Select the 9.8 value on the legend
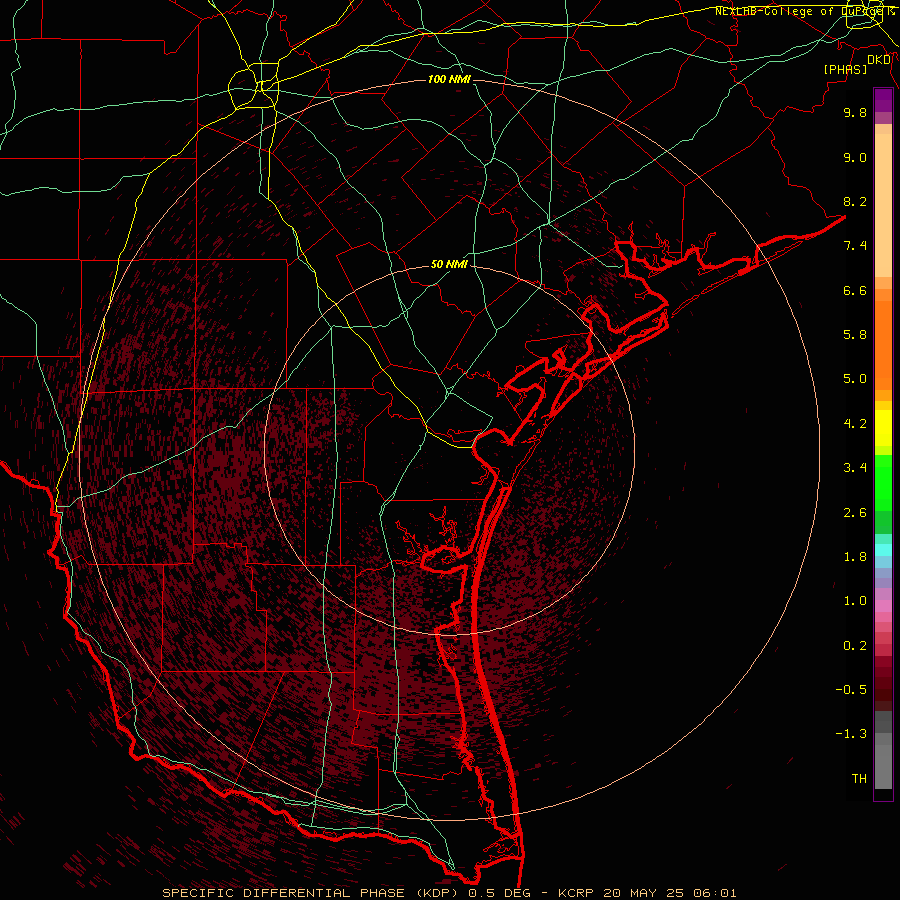900x900 pixels. 855,112
